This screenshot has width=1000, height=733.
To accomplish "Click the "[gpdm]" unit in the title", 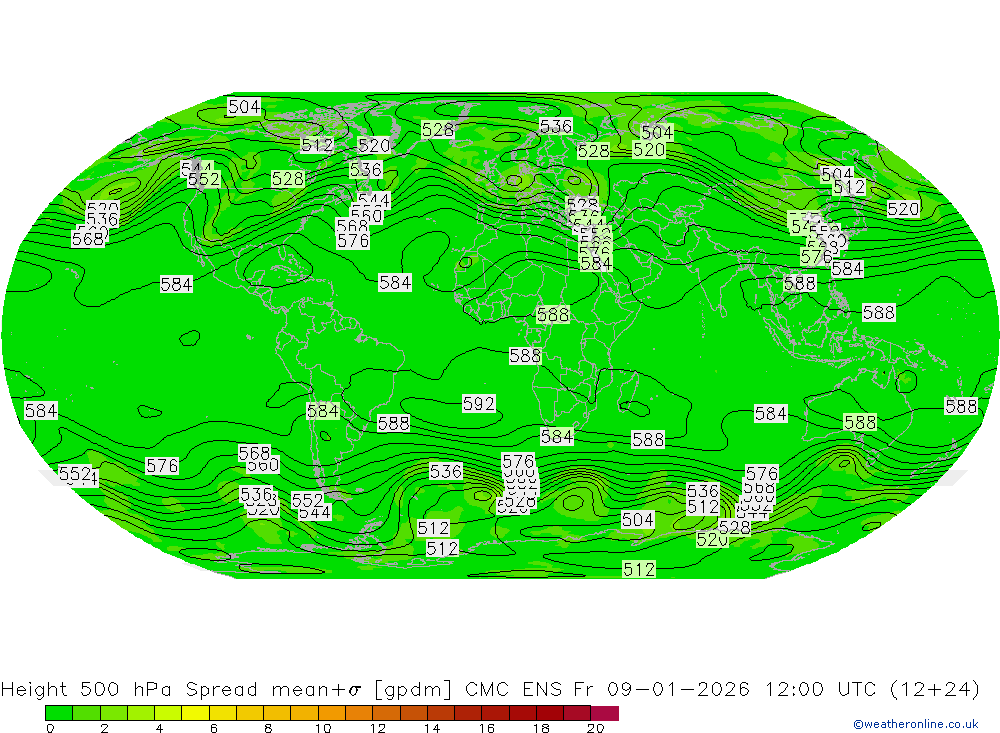I will tap(413, 690).
